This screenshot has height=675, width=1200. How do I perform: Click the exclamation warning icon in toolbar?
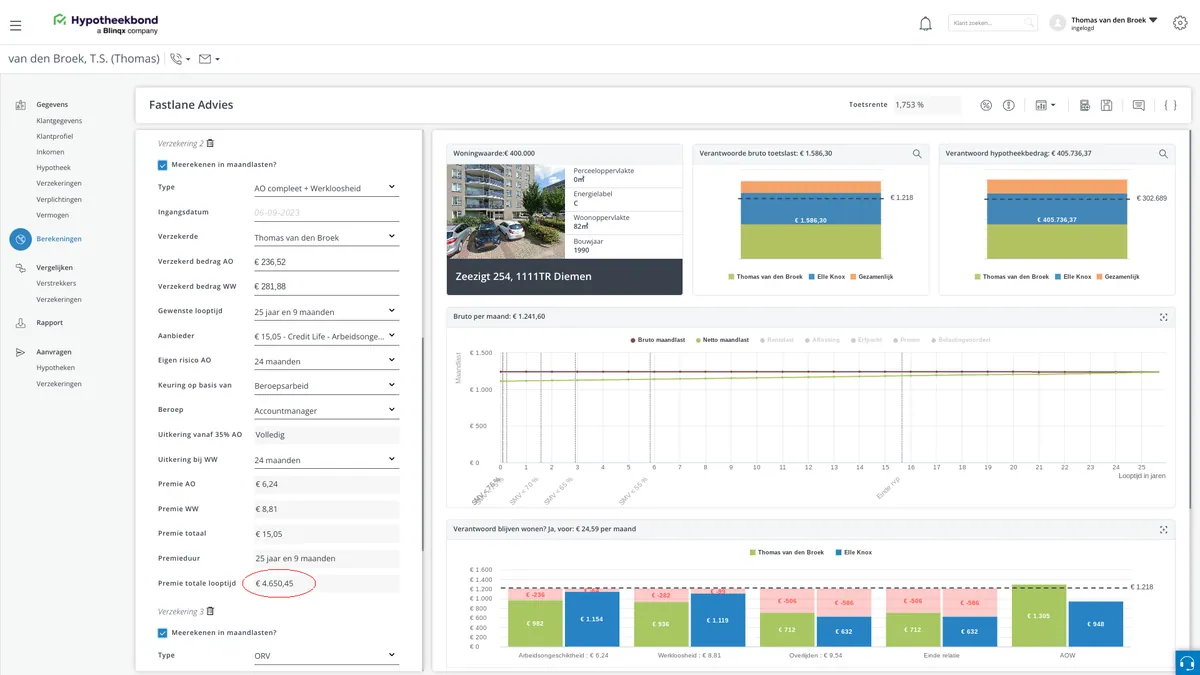[1009, 105]
